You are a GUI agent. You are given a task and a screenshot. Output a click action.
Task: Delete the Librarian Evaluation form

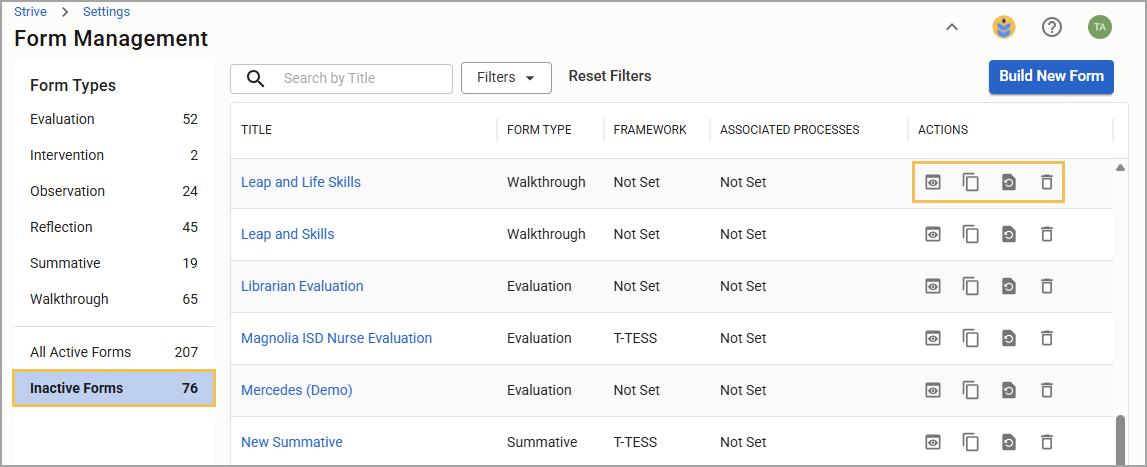[1047, 286]
